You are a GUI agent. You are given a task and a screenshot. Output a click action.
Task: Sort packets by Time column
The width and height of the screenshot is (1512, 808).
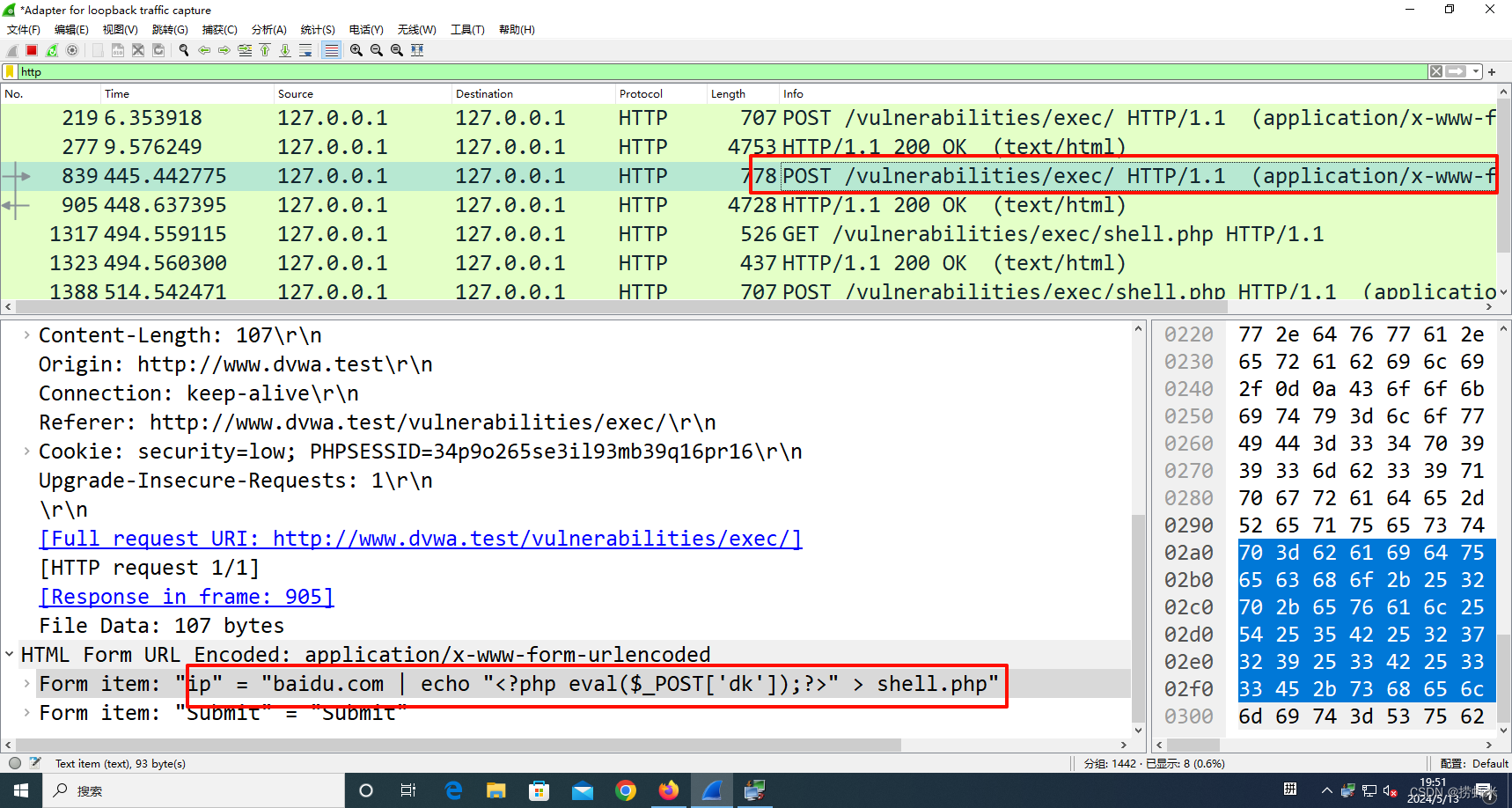[187, 93]
